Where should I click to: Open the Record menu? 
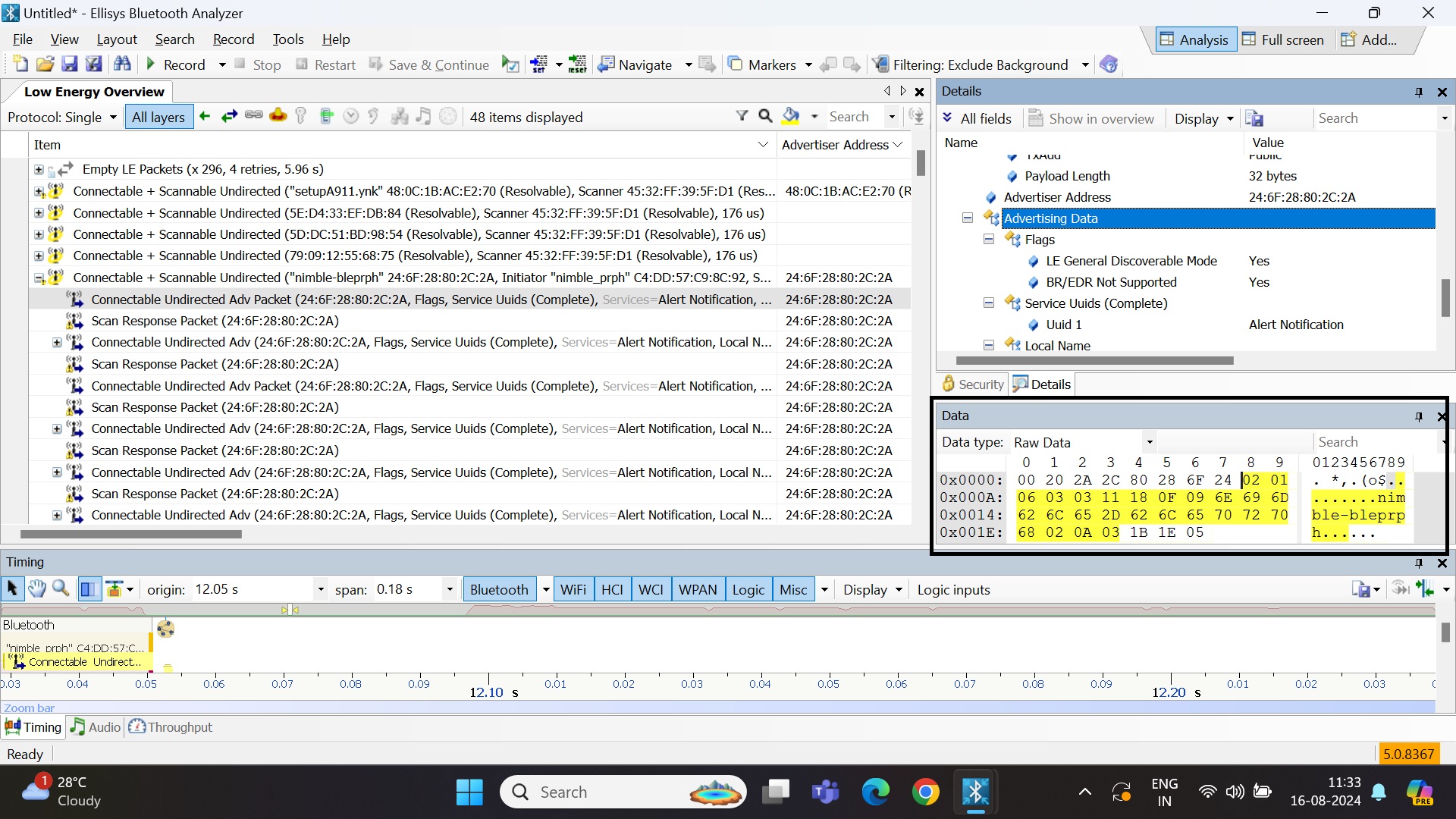(234, 39)
